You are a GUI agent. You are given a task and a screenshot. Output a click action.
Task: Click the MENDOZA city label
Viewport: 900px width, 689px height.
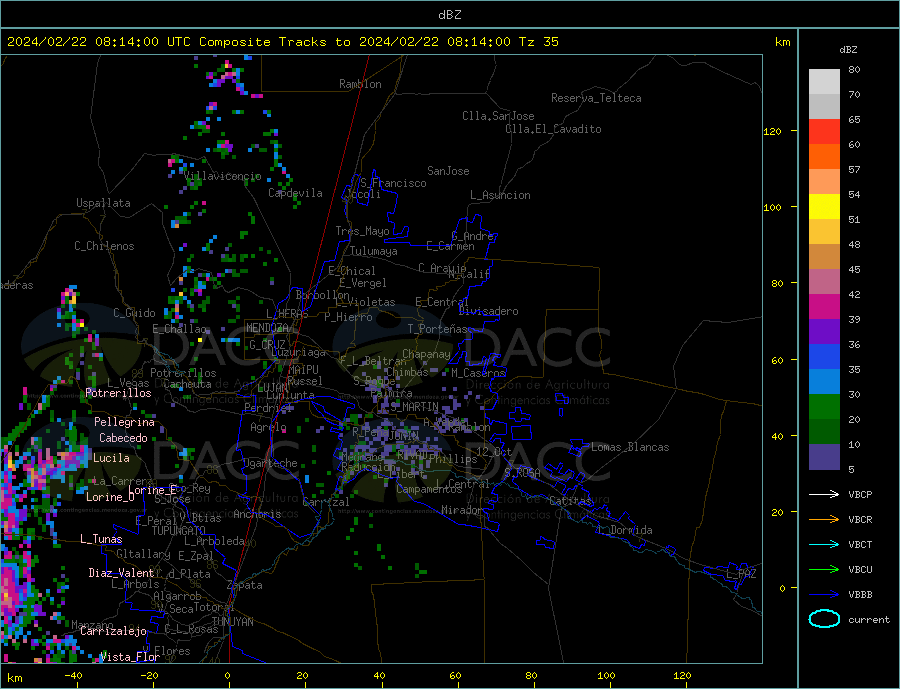point(267,328)
